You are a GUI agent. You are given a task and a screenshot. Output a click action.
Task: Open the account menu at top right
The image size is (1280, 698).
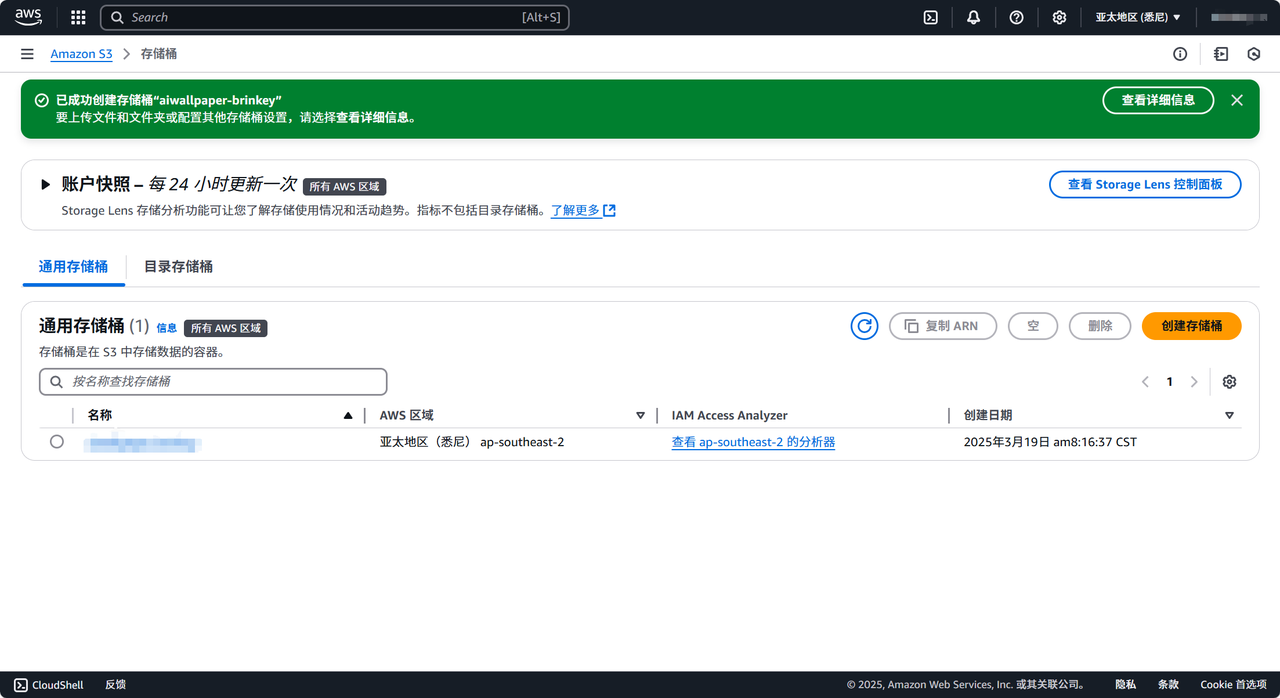point(1237,17)
